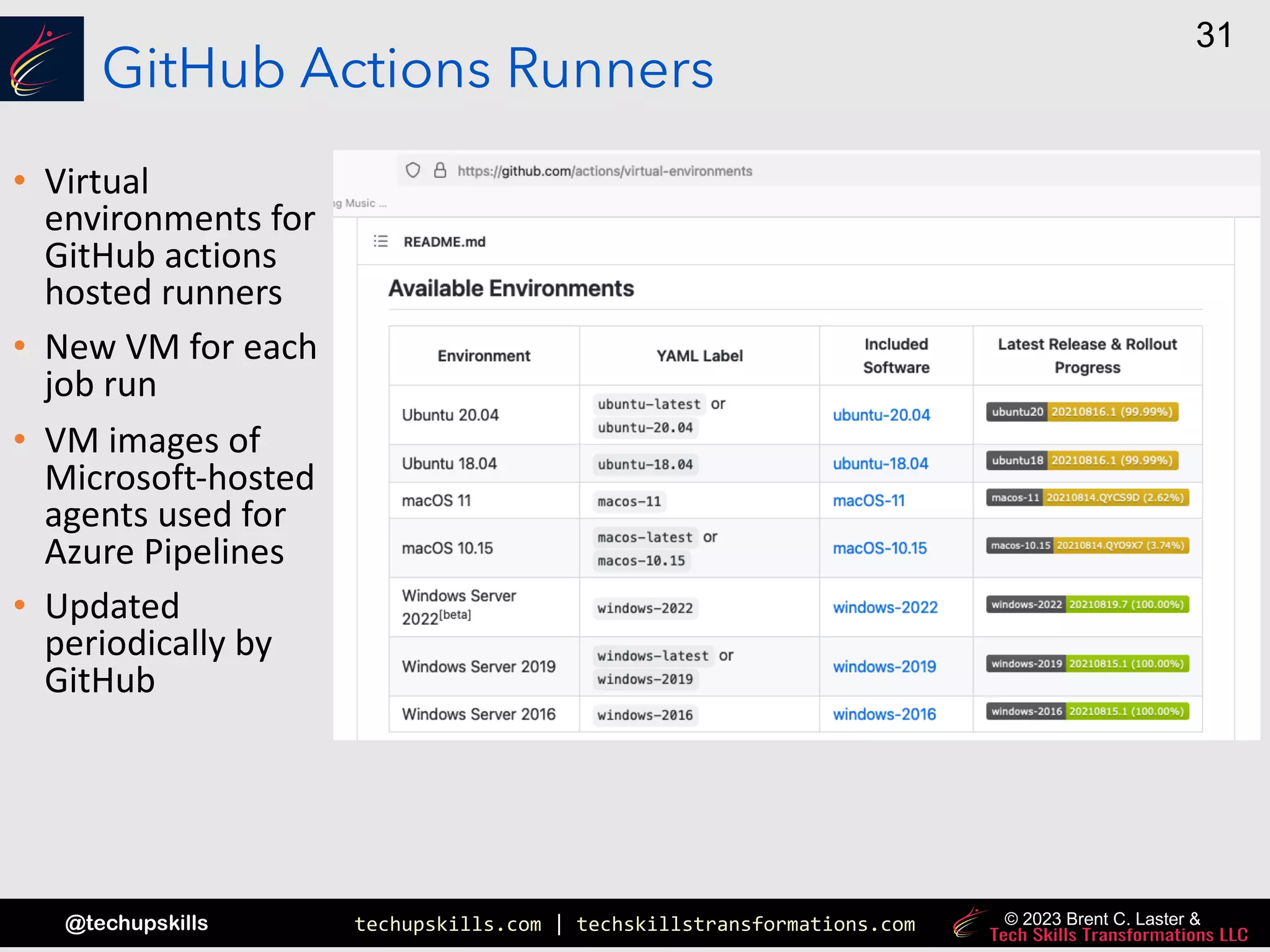Screen dimensions: 1270x952
Task: Click the padlock site security icon
Action: pyautogui.click(x=440, y=170)
